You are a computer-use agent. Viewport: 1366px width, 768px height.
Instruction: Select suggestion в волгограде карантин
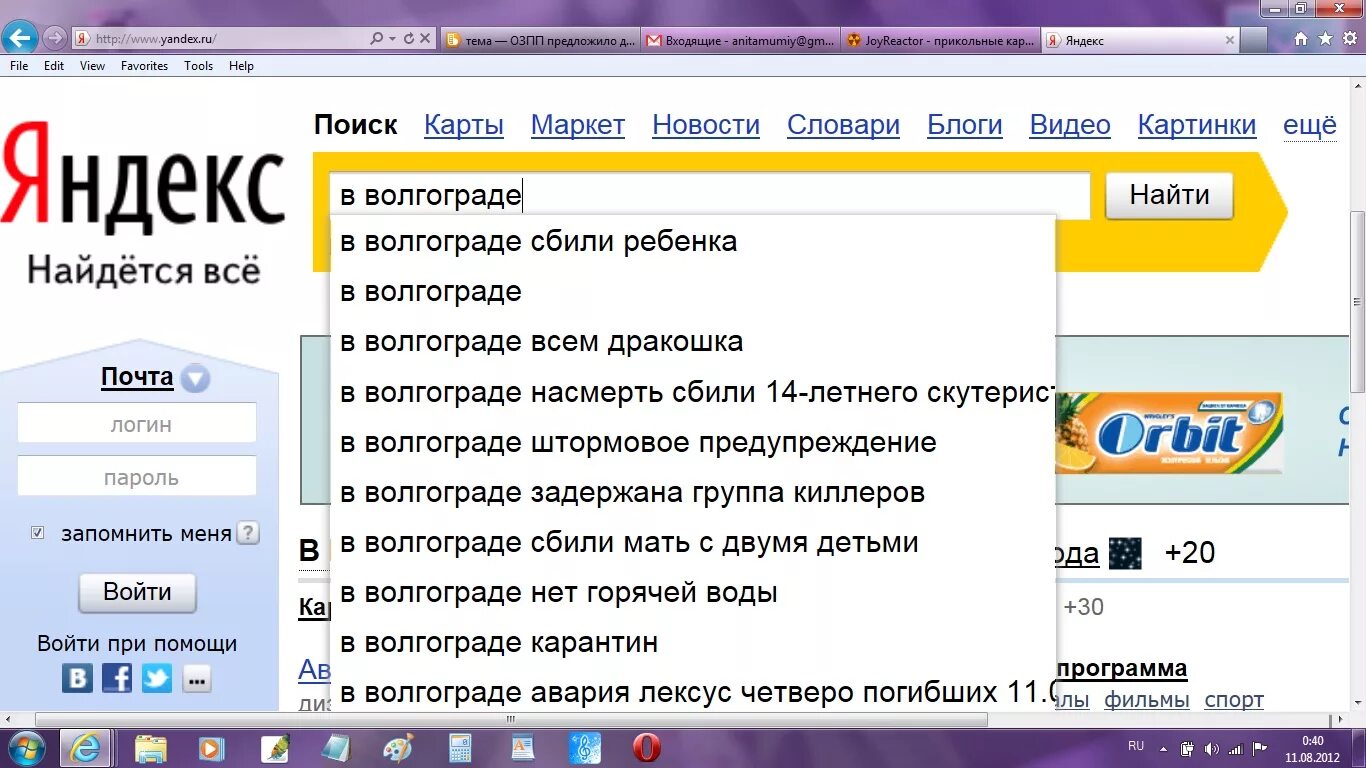pyautogui.click(x=692, y=643)
